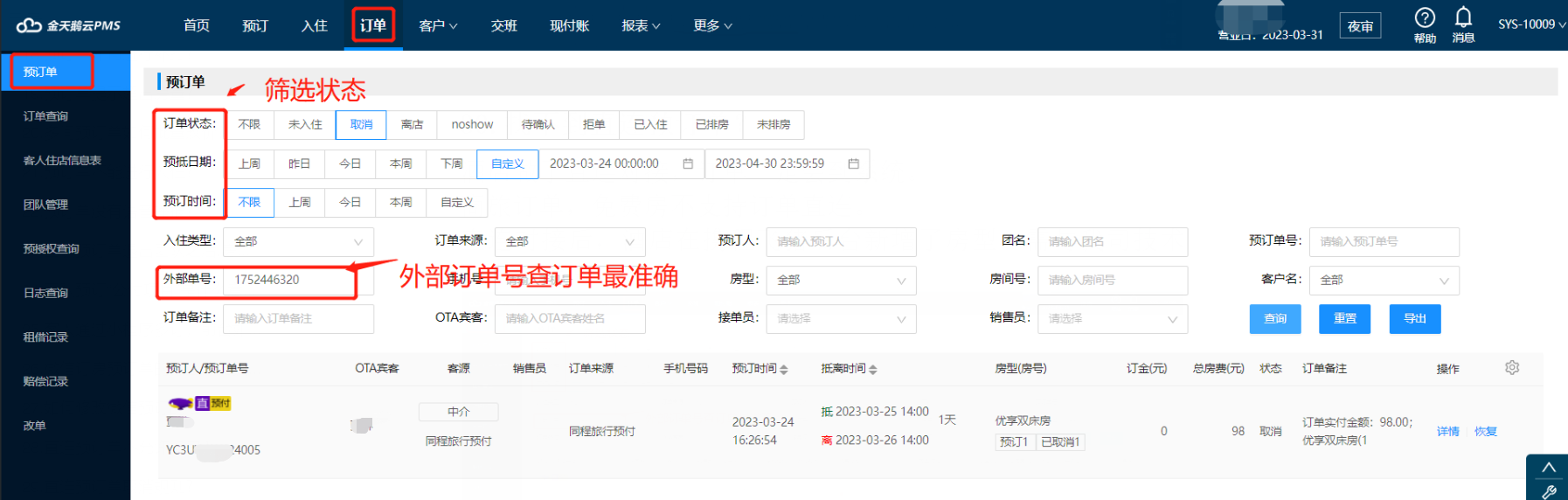Go to 首页 tab
This screenshot has height=500, width=1568.
coord(197,25)
